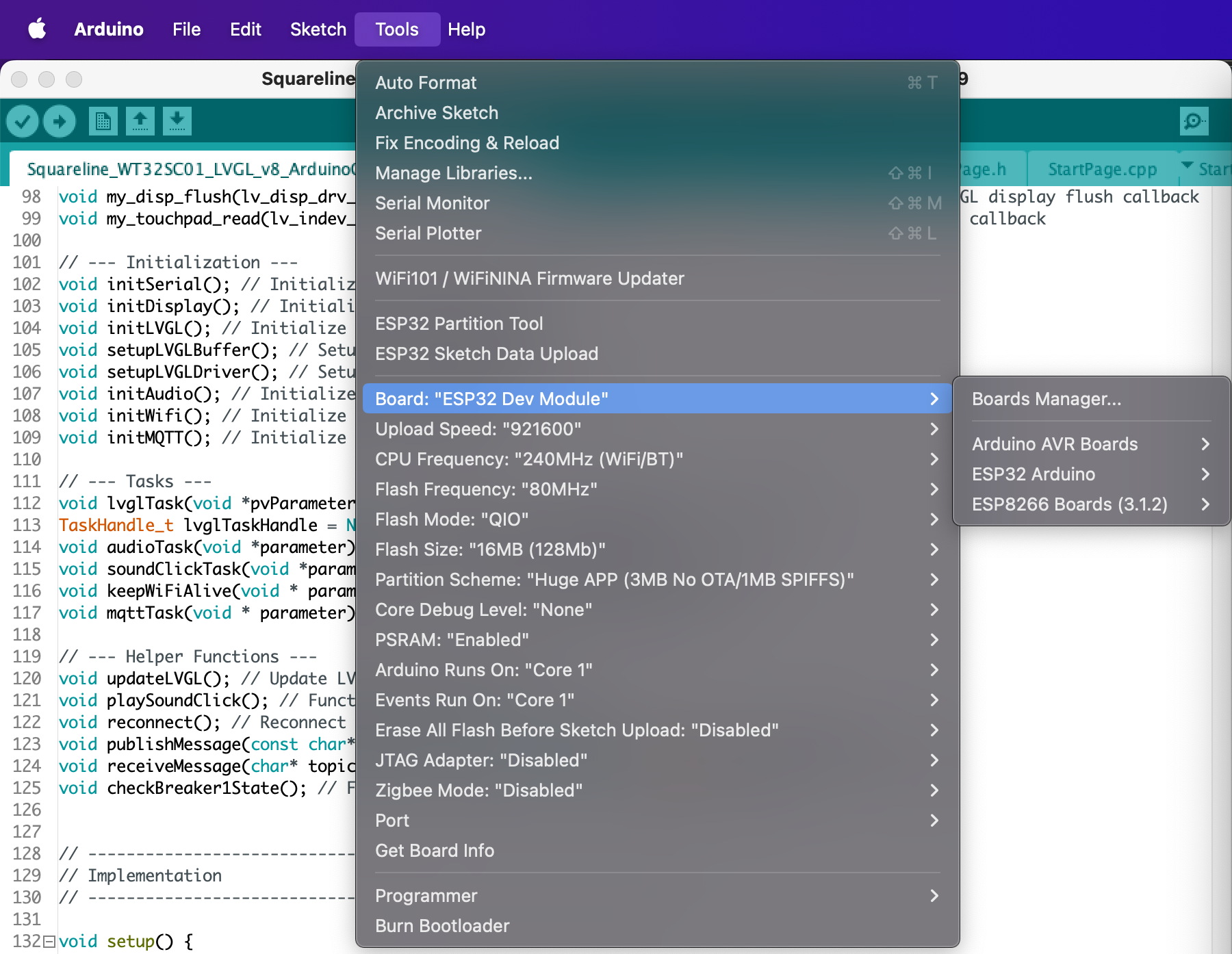The image size is (1232, 954).
Task: Open the Serial Monitor magnifier icon
Action: [1194, 121]
